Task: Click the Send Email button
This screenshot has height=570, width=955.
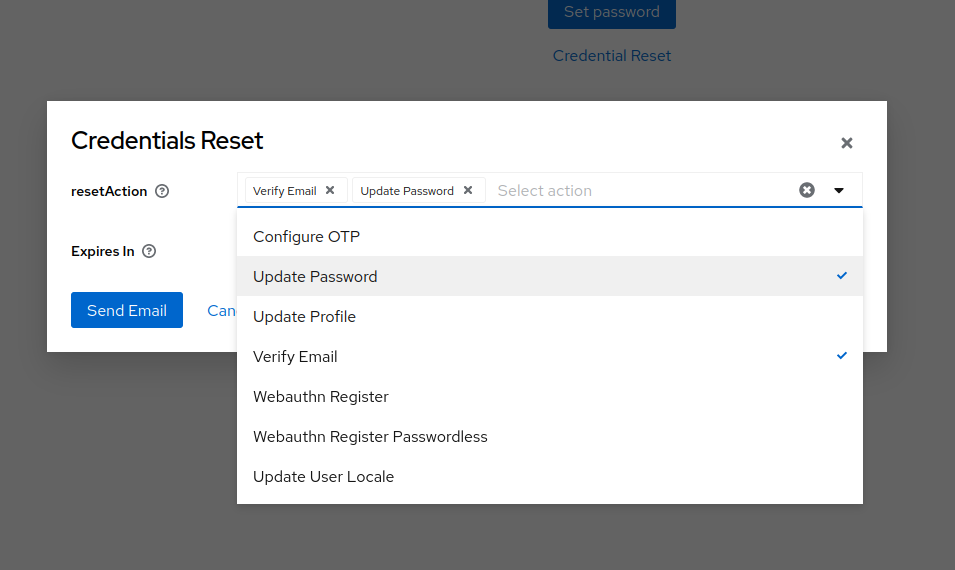Action: click(127, 310)
